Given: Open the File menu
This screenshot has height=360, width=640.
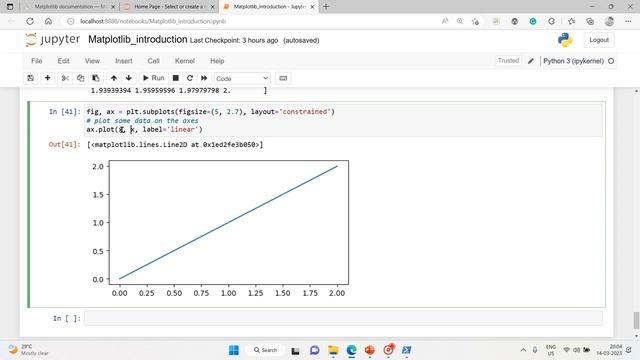Looking at the screenshot, I should pyautogui.click(x=36, y=61).
